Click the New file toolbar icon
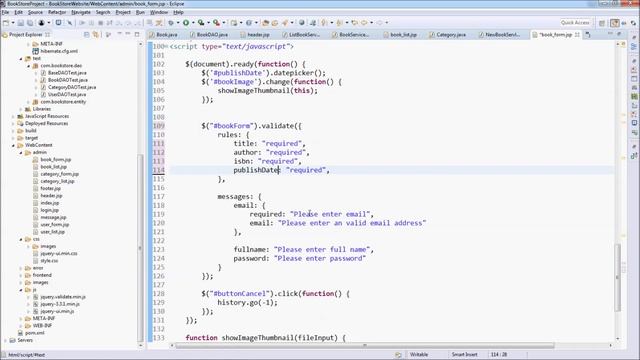640x360 pixels. [x=6, y=23]
